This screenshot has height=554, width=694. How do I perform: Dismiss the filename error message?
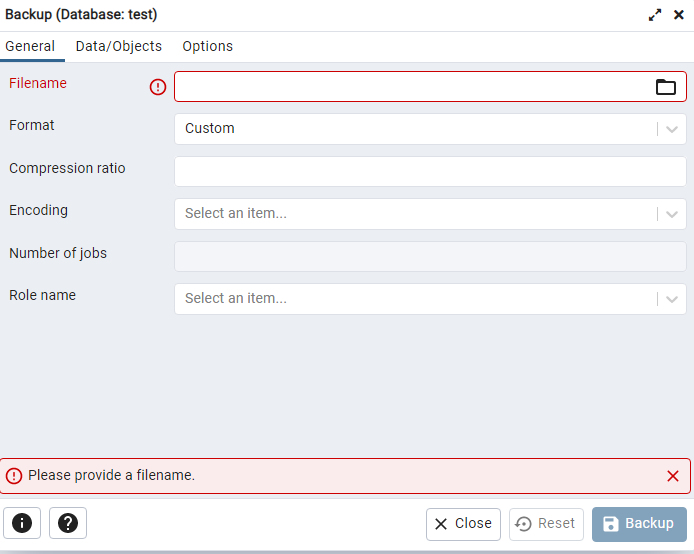click(673, 476)
